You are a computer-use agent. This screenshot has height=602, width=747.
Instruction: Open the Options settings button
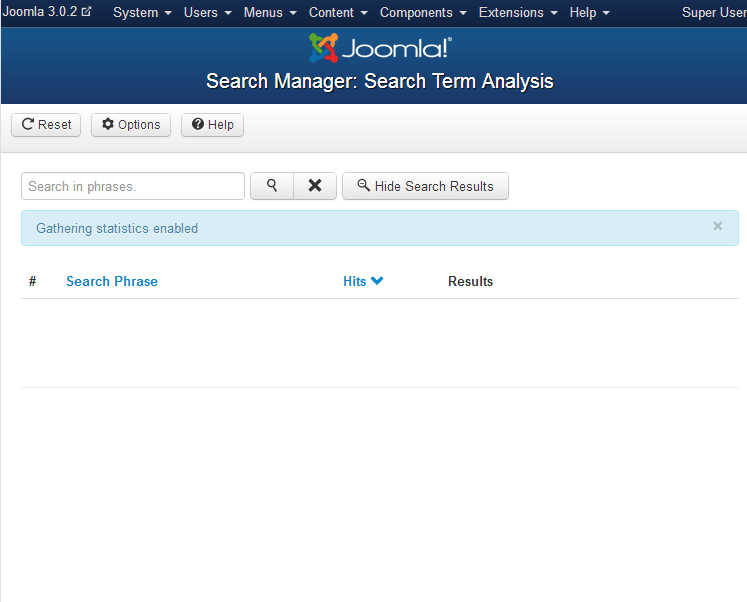(131, 125)
